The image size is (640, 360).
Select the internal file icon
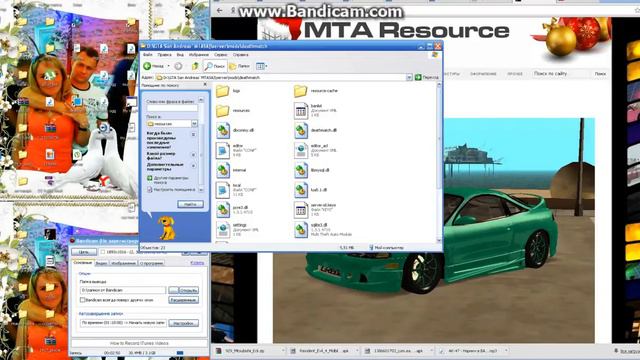pos(223,170)
